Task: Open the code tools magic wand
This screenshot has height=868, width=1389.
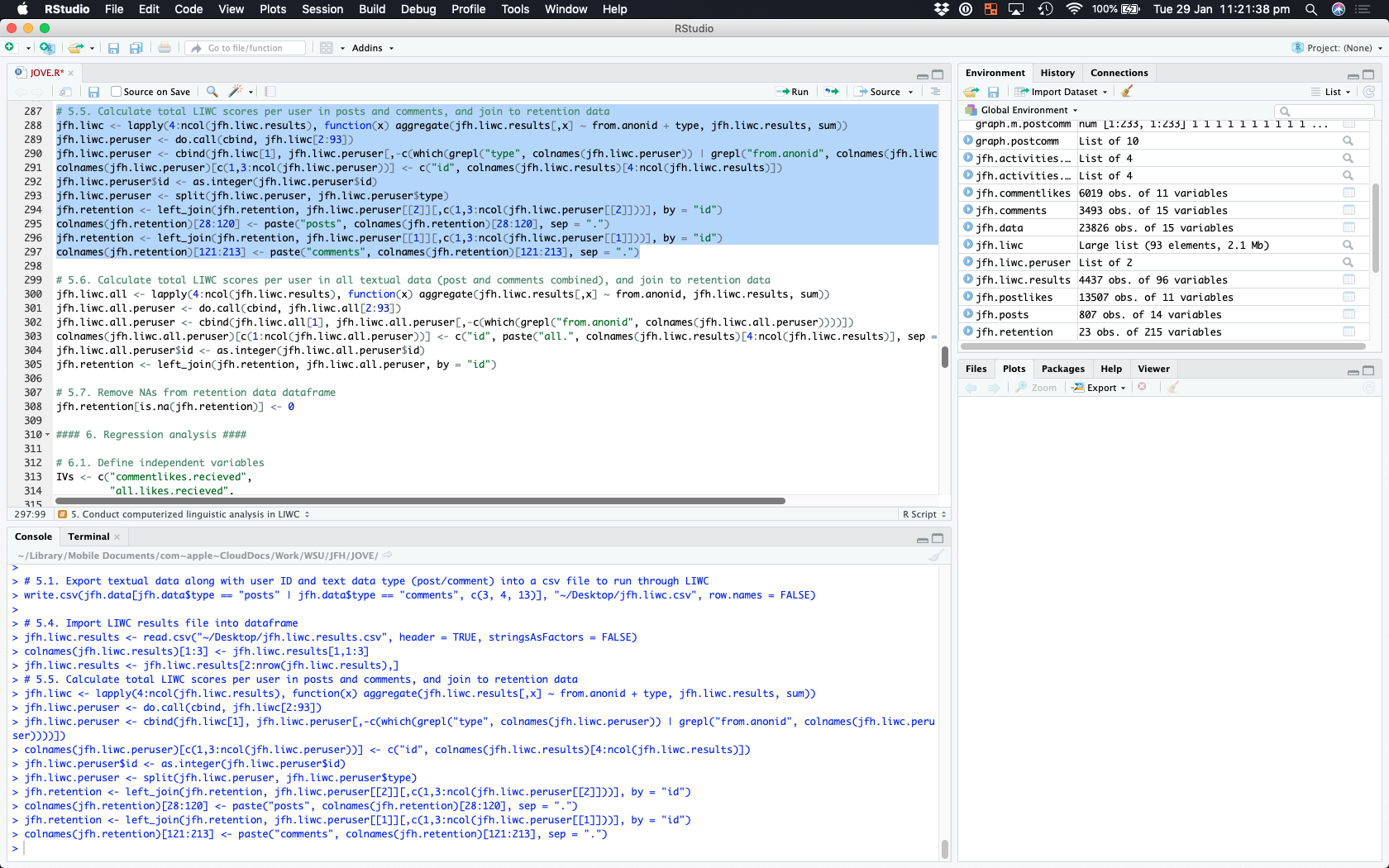Action: click(236, 92)
